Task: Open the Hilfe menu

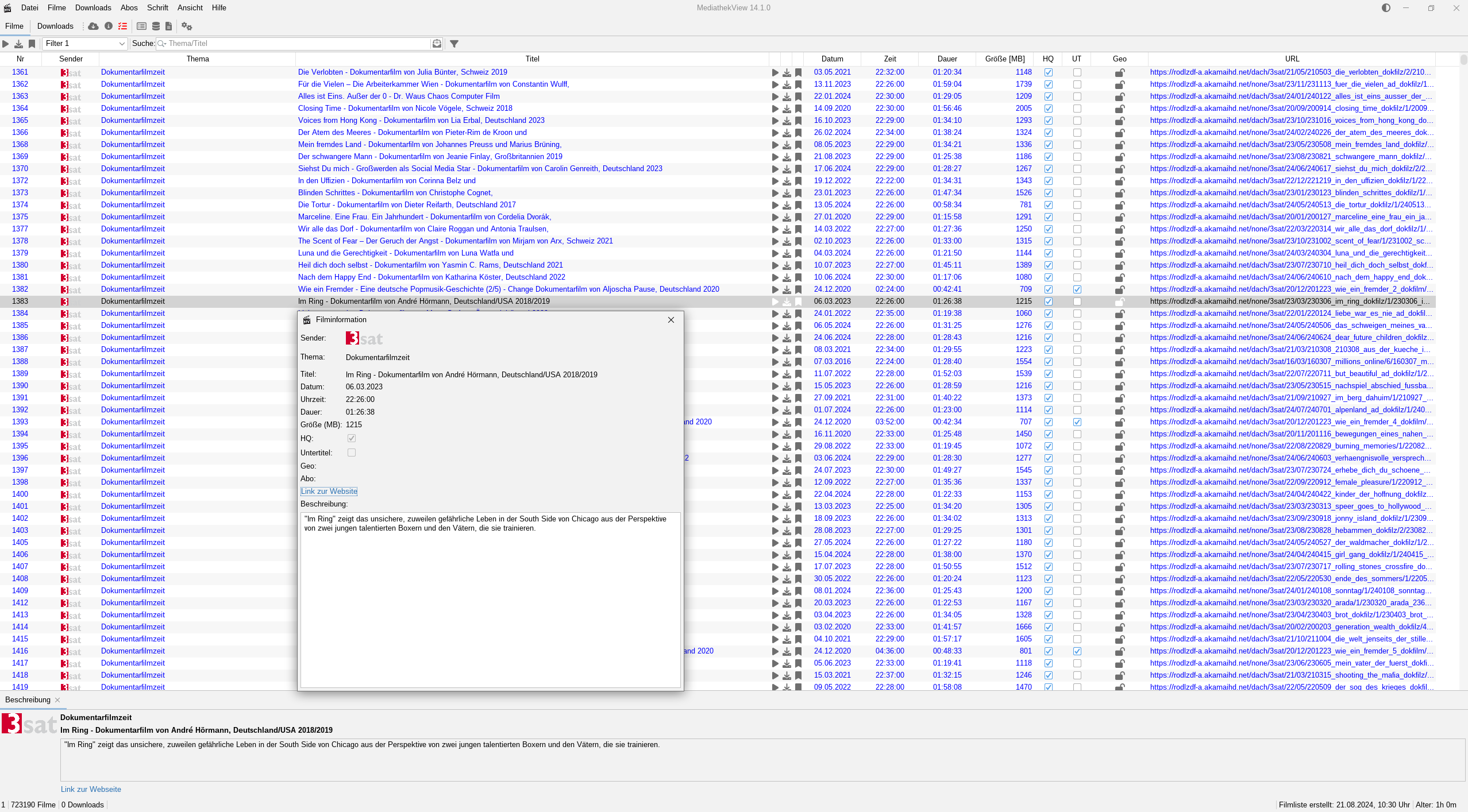Action: [x=219, y=8]
